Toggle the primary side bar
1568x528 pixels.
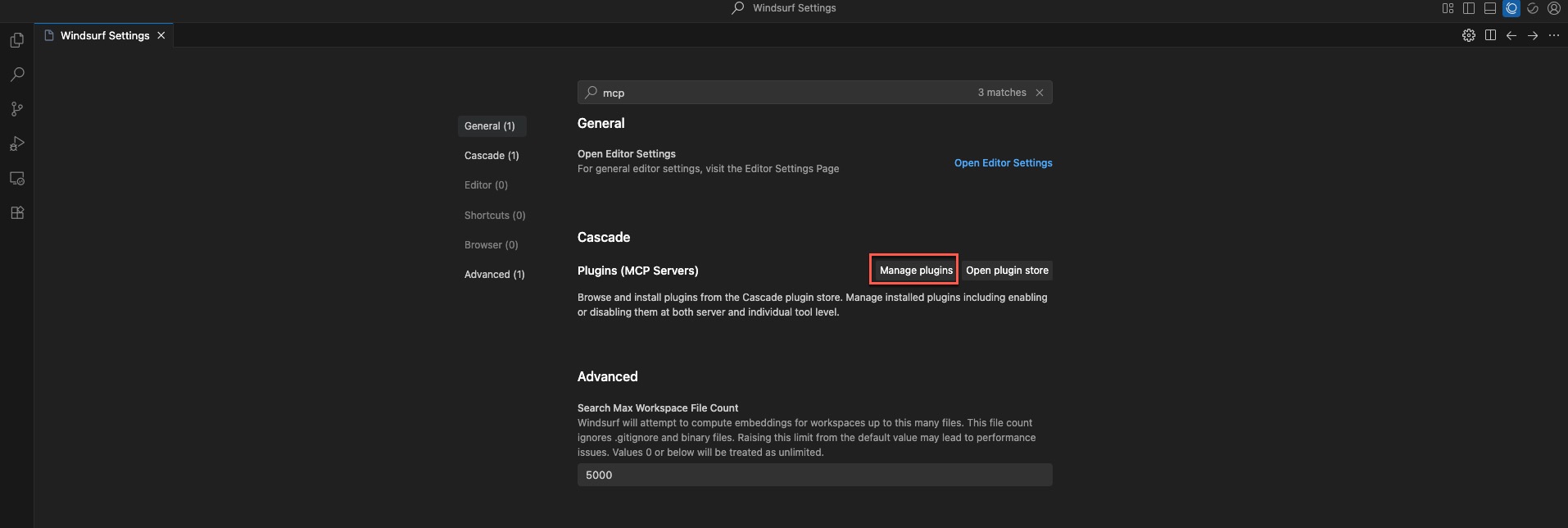(x=1469, y=8)
